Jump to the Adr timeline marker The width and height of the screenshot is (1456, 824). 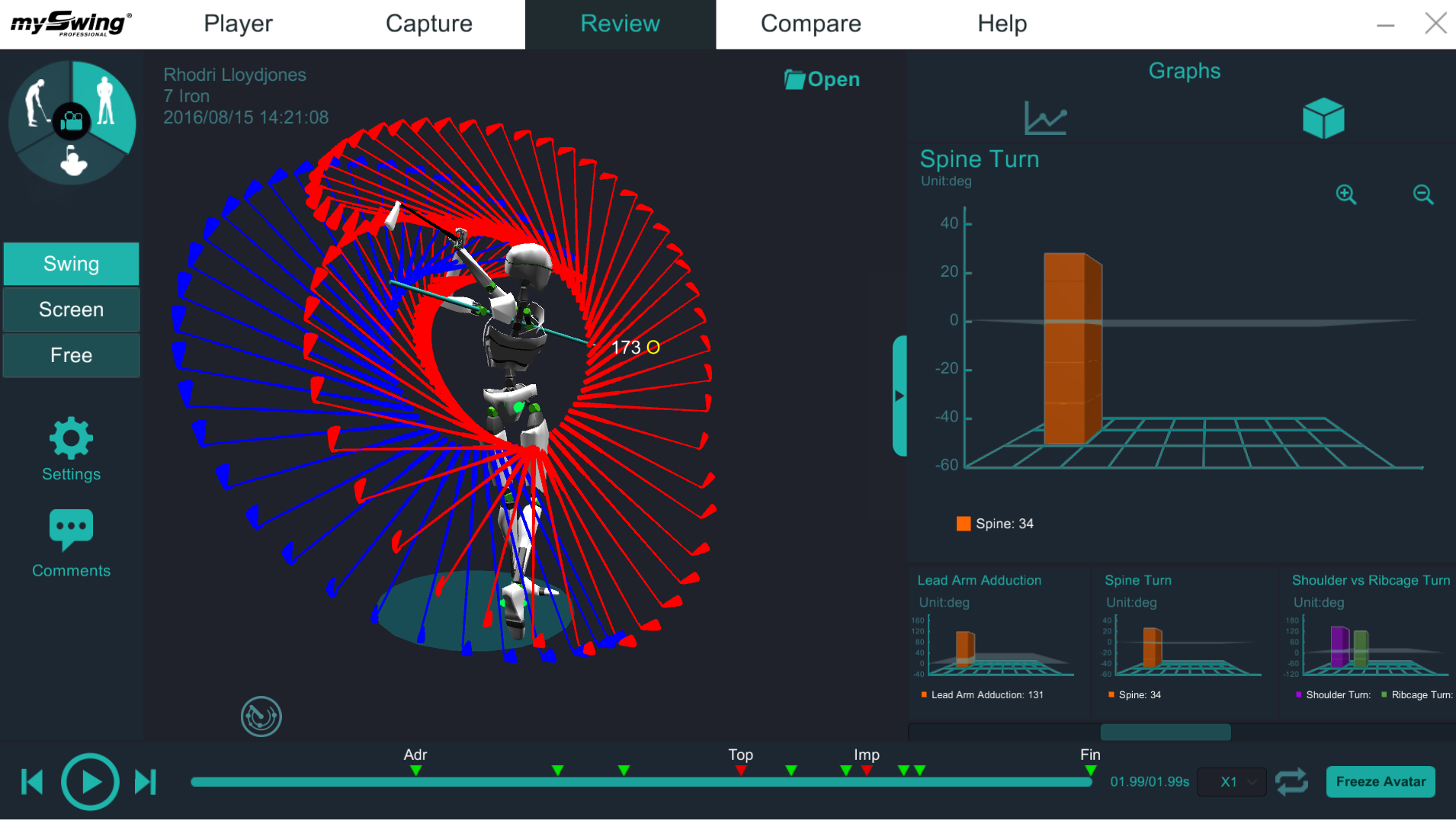[415, 771]
